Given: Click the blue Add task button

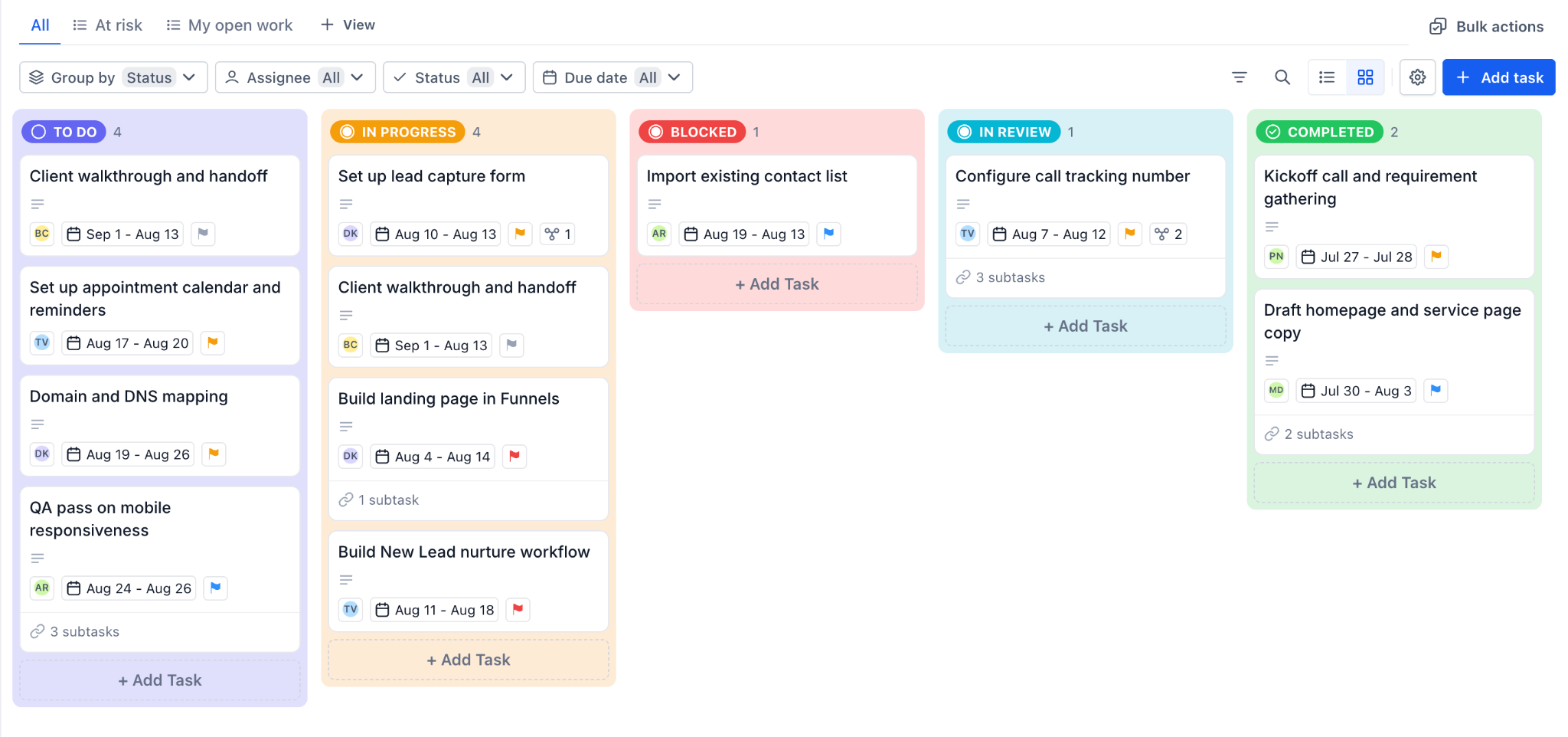Looking at the screenshot, I should click(x=1498, y=77).
